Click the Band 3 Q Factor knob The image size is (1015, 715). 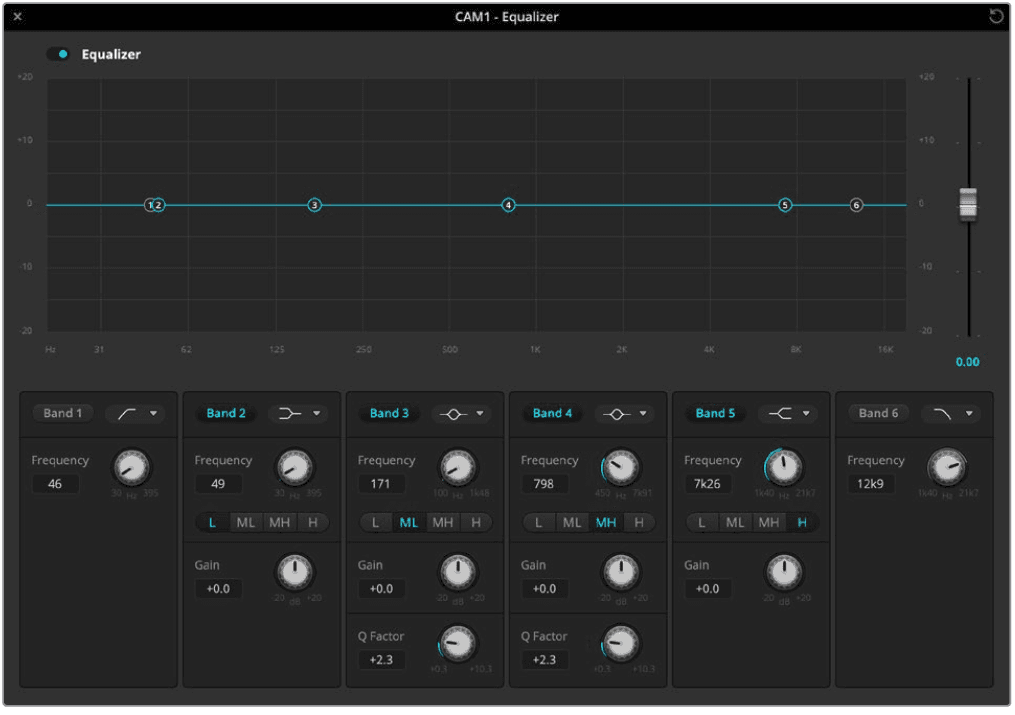pos(457,645)
